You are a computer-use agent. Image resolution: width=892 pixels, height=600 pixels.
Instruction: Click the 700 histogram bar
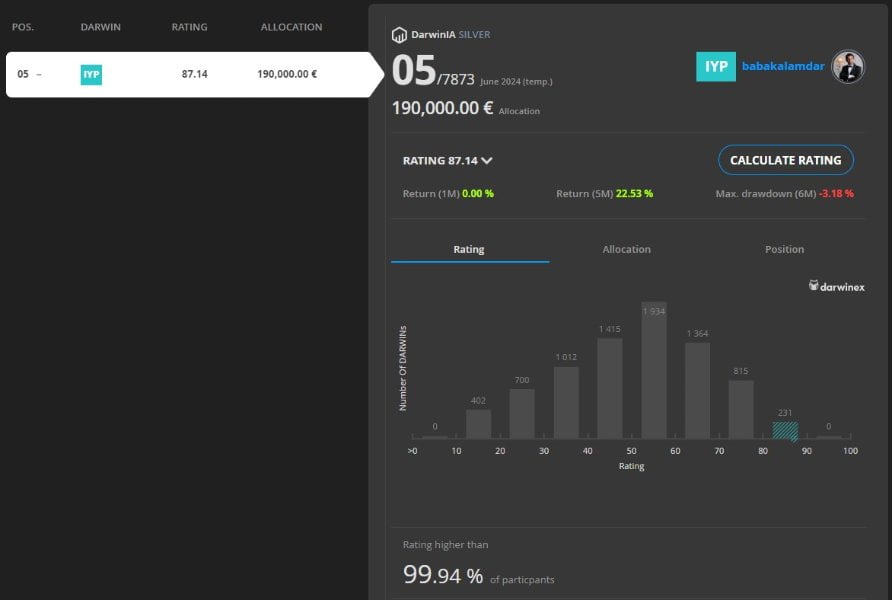coord(522,413)
